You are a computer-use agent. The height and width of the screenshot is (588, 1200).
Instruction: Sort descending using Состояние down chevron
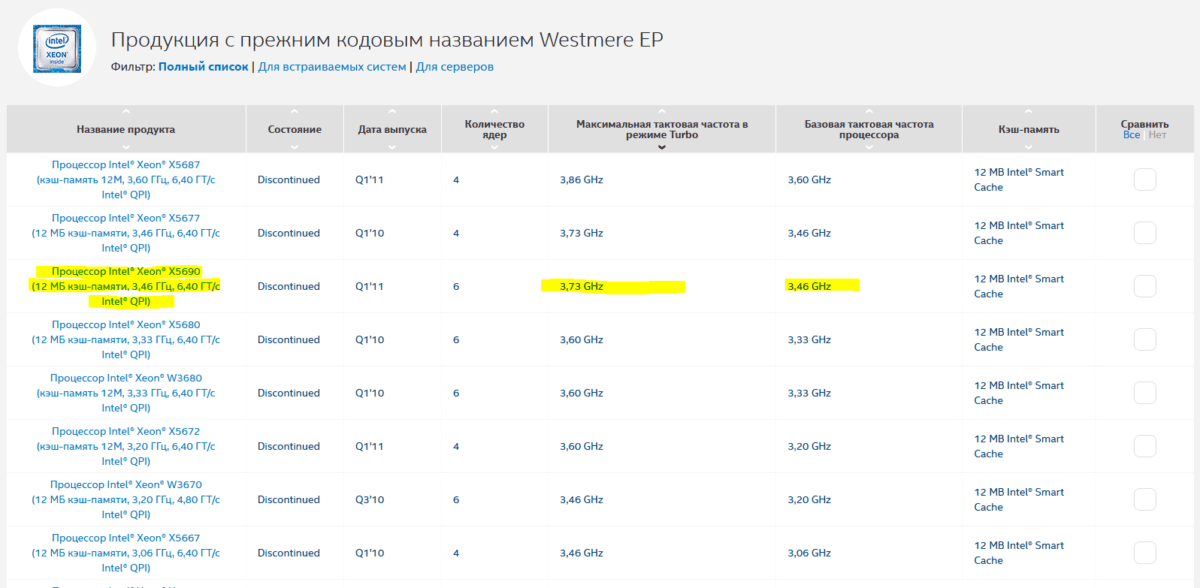[294, 147]
